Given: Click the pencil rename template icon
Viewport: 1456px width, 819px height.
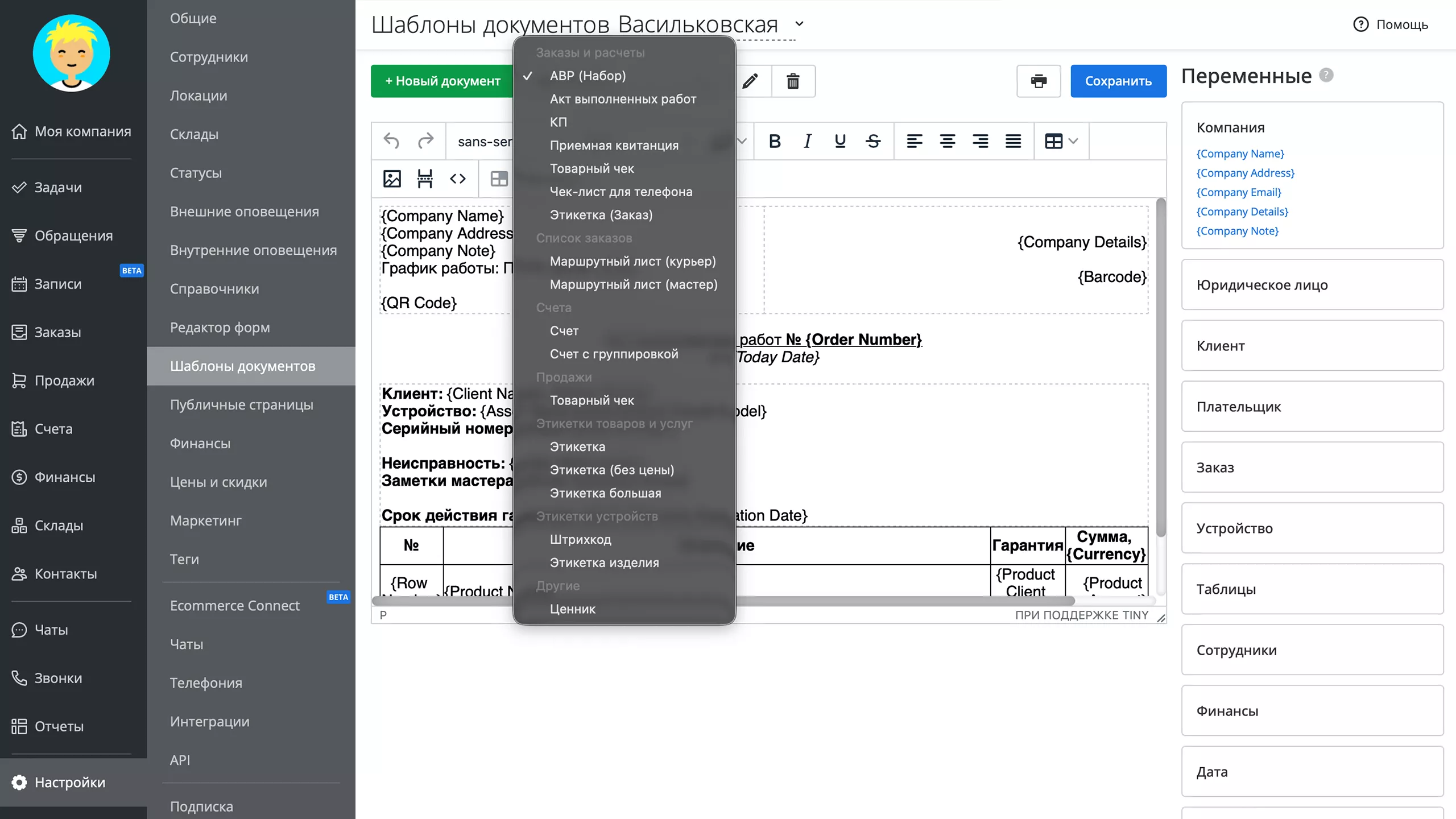Looking at the screenshot, I should pyautogui.click(x=750, y=81).
